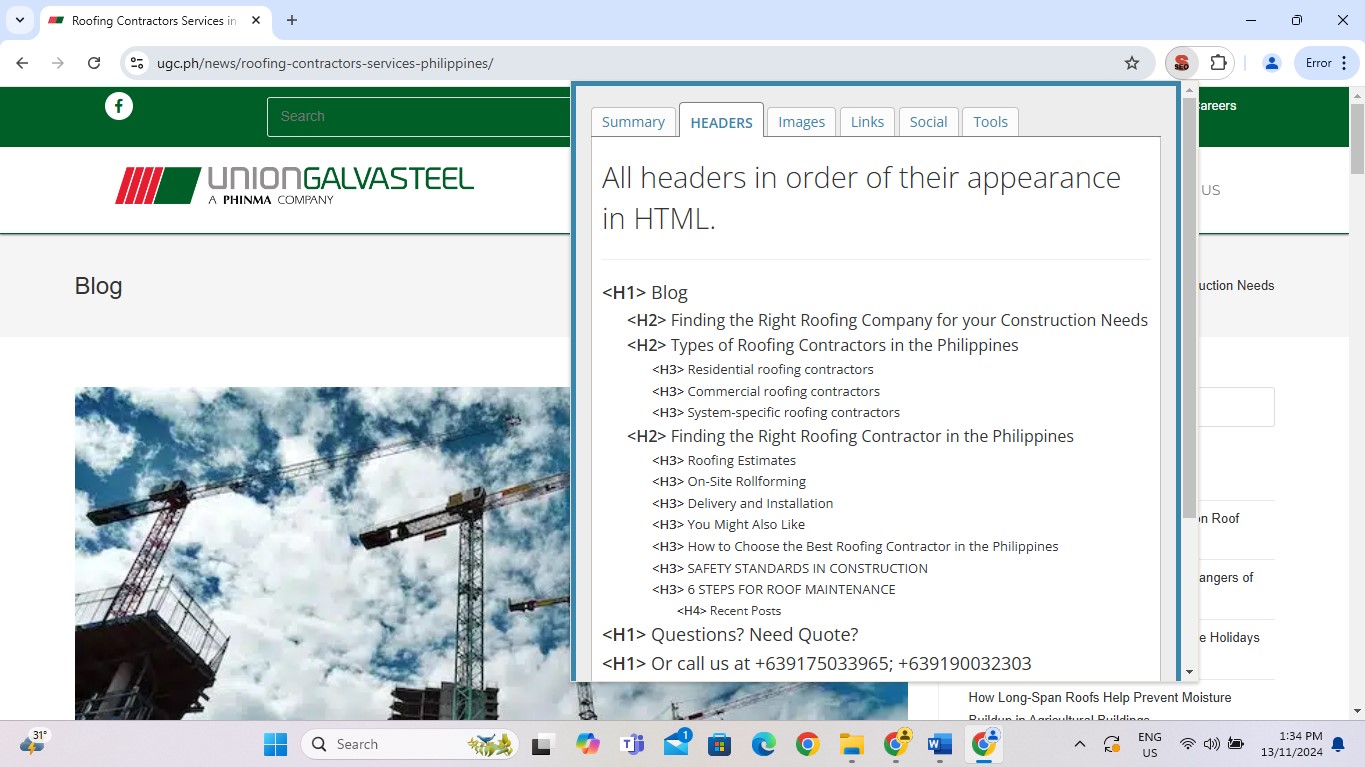Bookmark this page with the star icon

point(1132,63)
